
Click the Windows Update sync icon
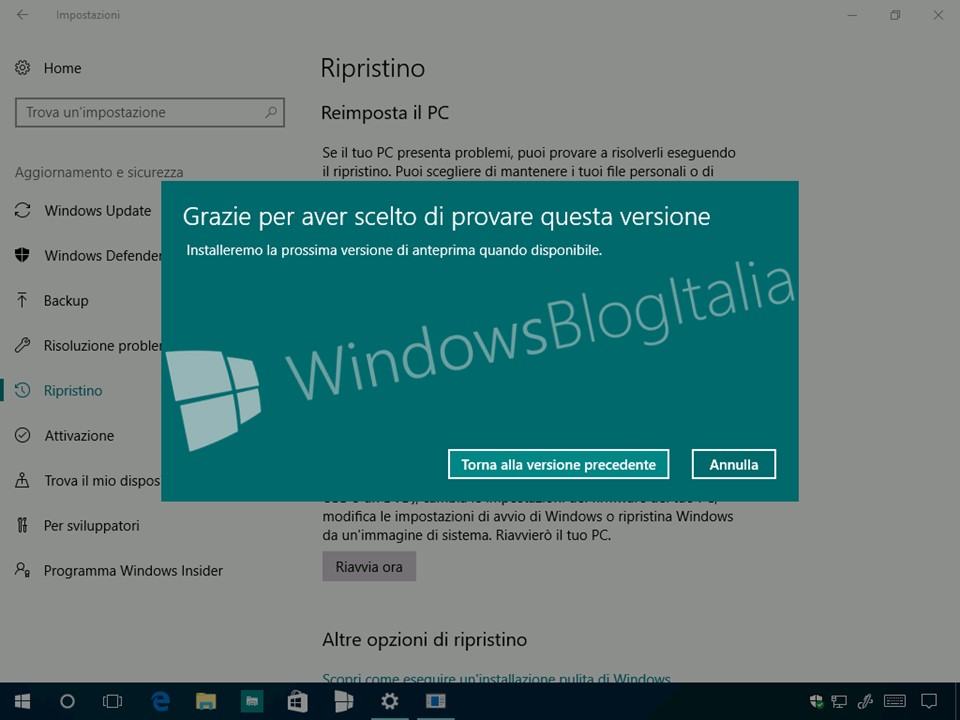(23, 211)
